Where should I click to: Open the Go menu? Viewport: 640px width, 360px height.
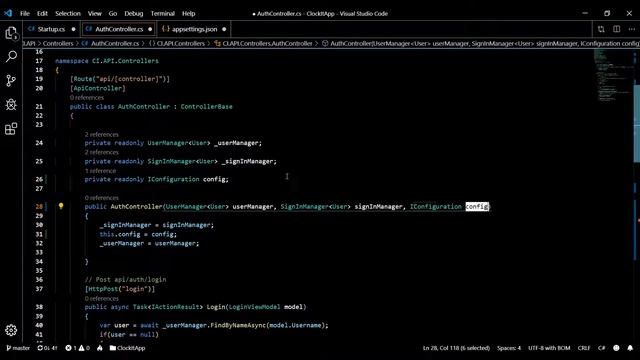113,13
